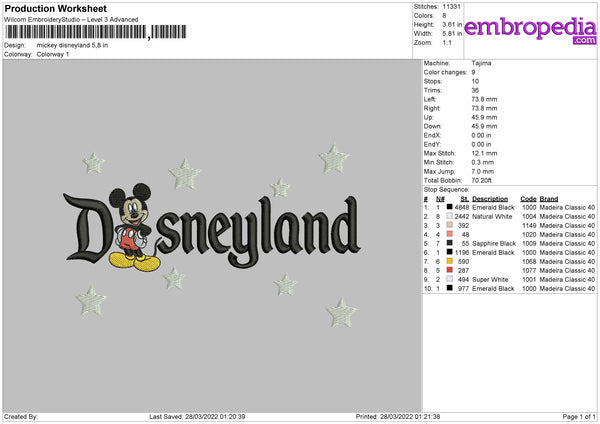600x424 pixels.
Task: Click the "Brand" column header
Action: pos(549,199)
